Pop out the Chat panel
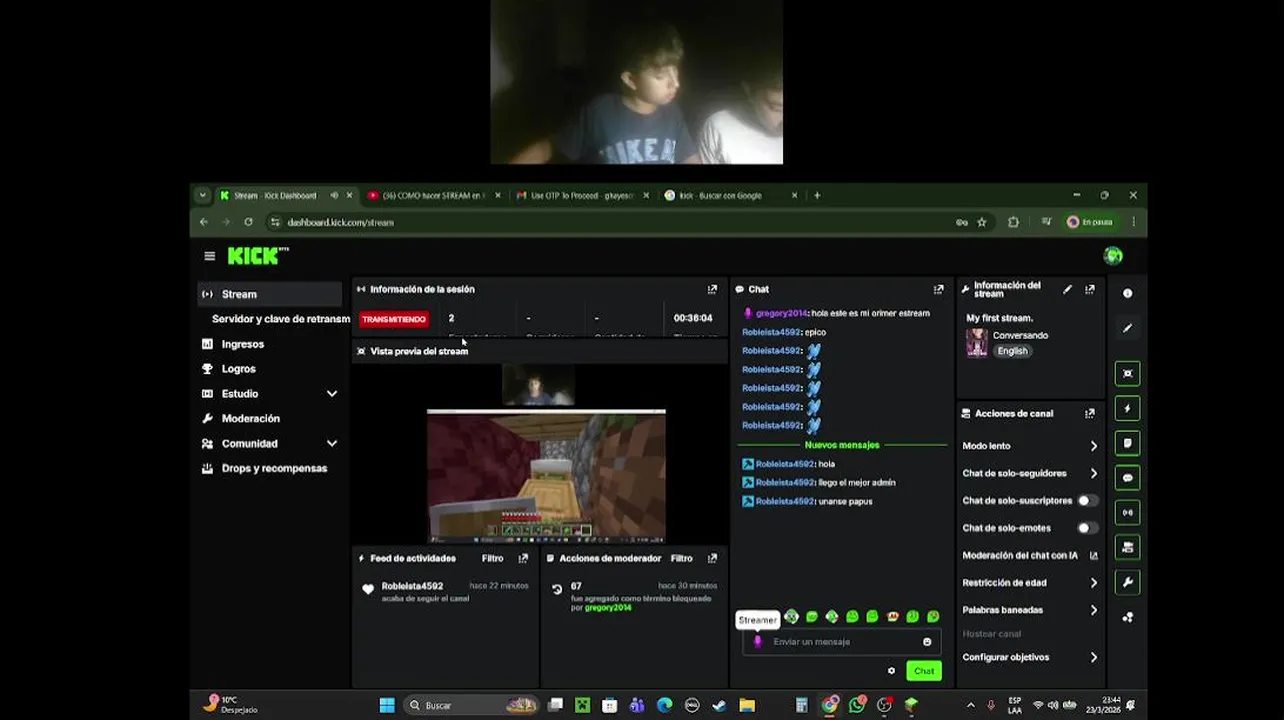The height and width of the screenshot is (720, 1284). pos(938,289)
